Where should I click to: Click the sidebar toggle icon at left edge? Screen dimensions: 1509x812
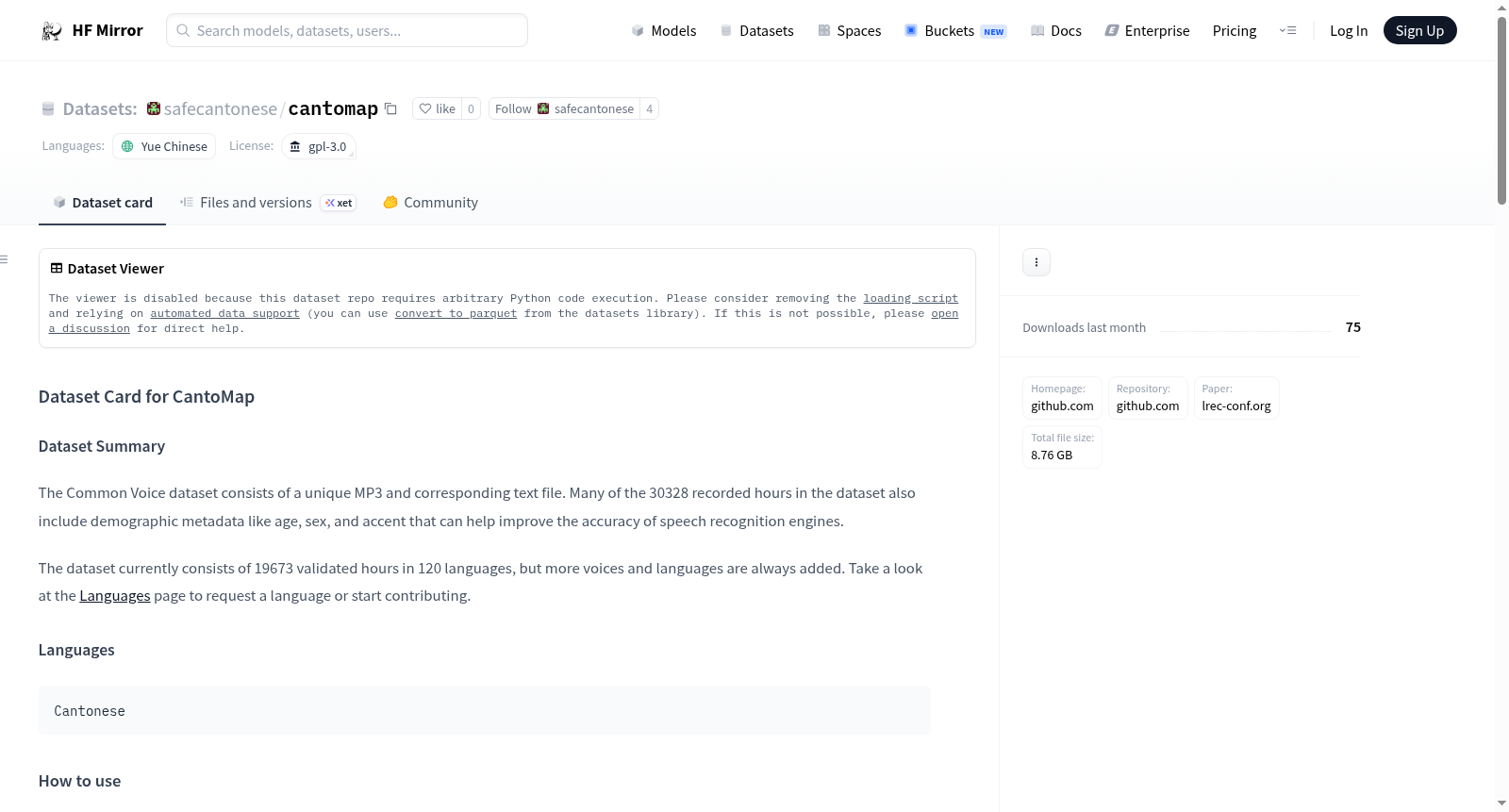(5, 259)
